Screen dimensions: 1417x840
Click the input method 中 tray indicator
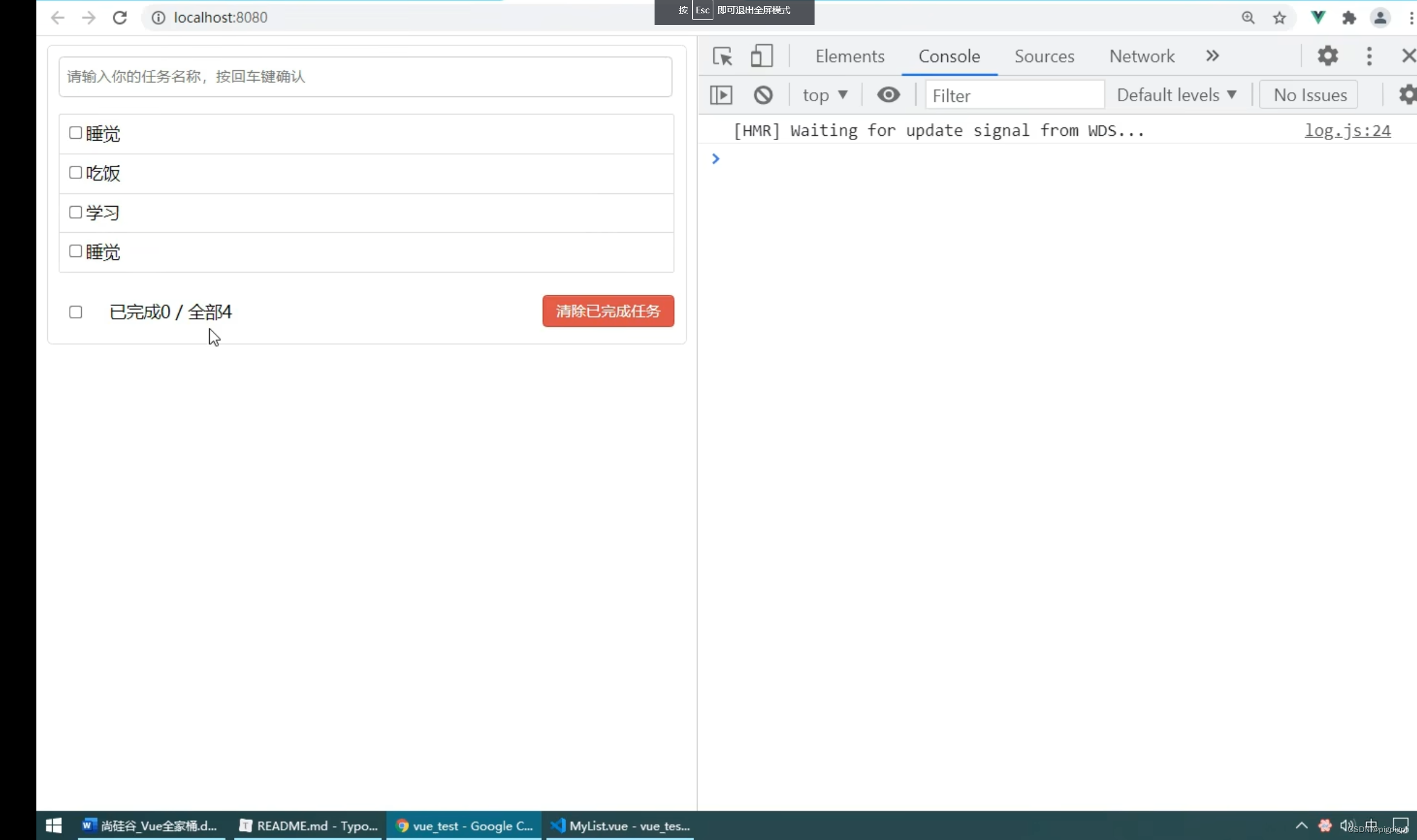[x=1371, y=825]
